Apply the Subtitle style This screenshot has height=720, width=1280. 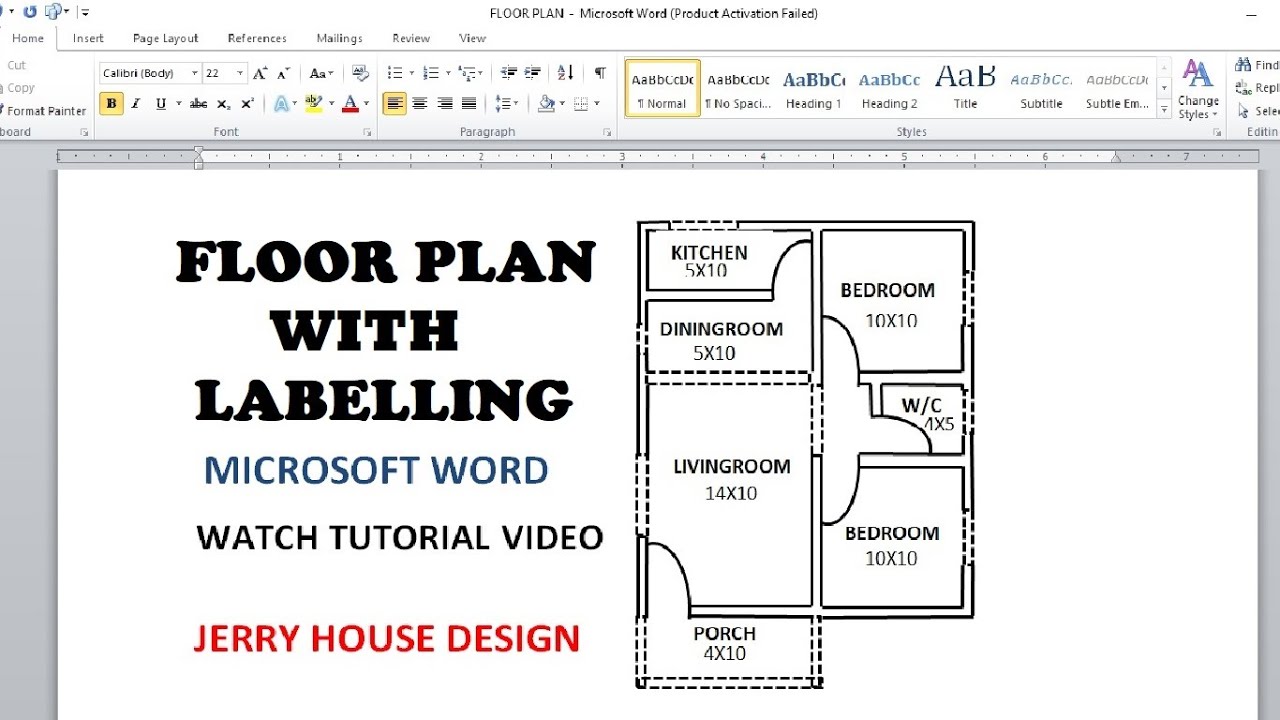[1041, 88]
